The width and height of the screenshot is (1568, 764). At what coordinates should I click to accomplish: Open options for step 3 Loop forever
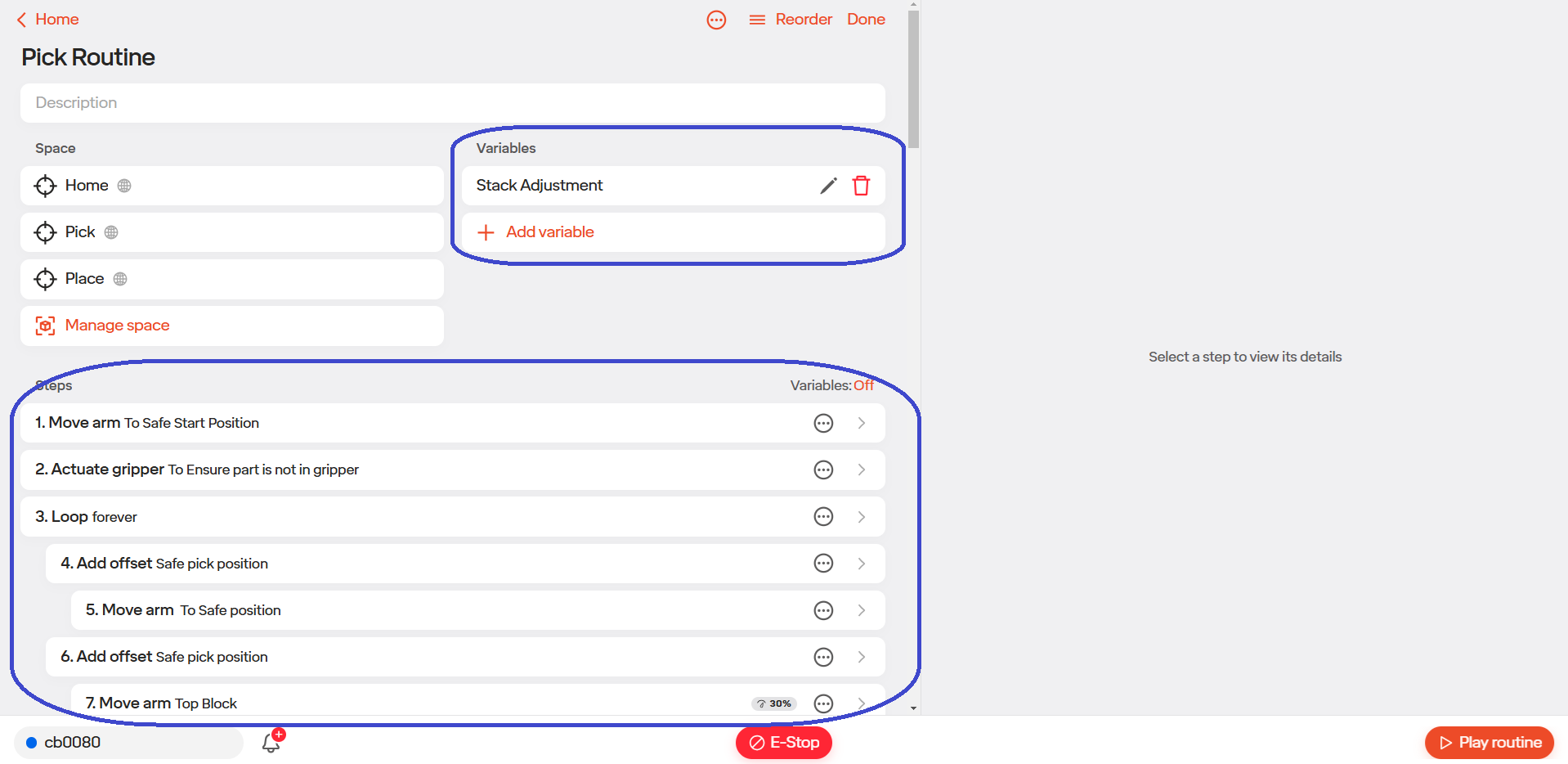tap(823, 517)
